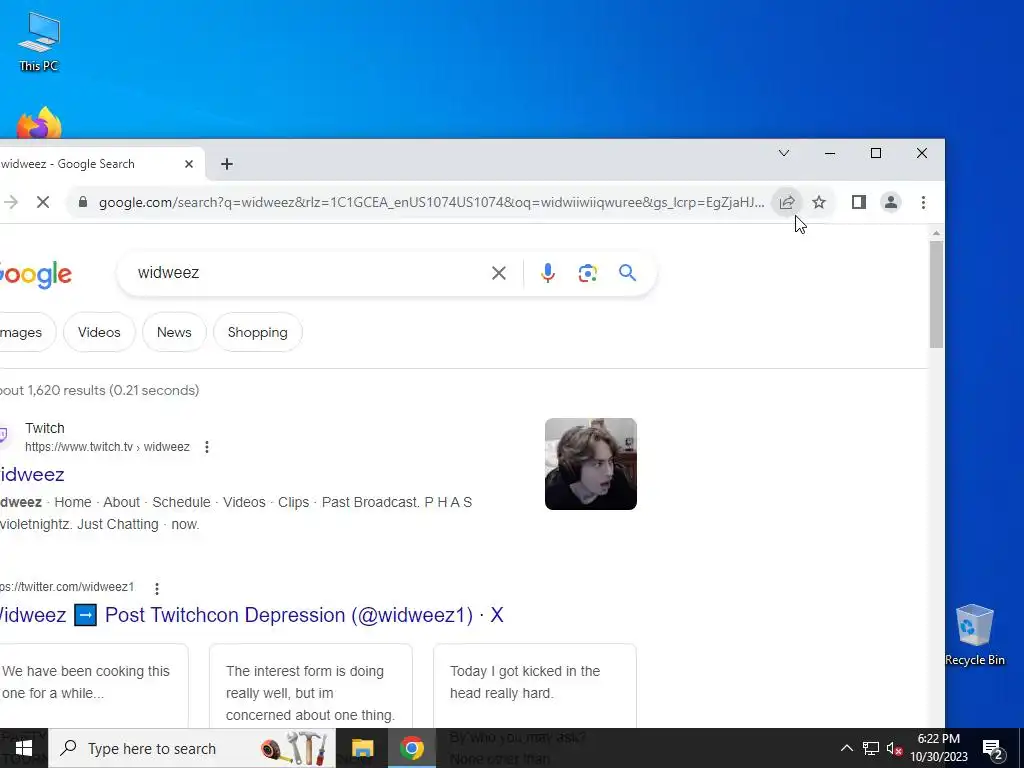Start voice search with microphone
The image size is (1024, 768).
(x=548, y=273)
